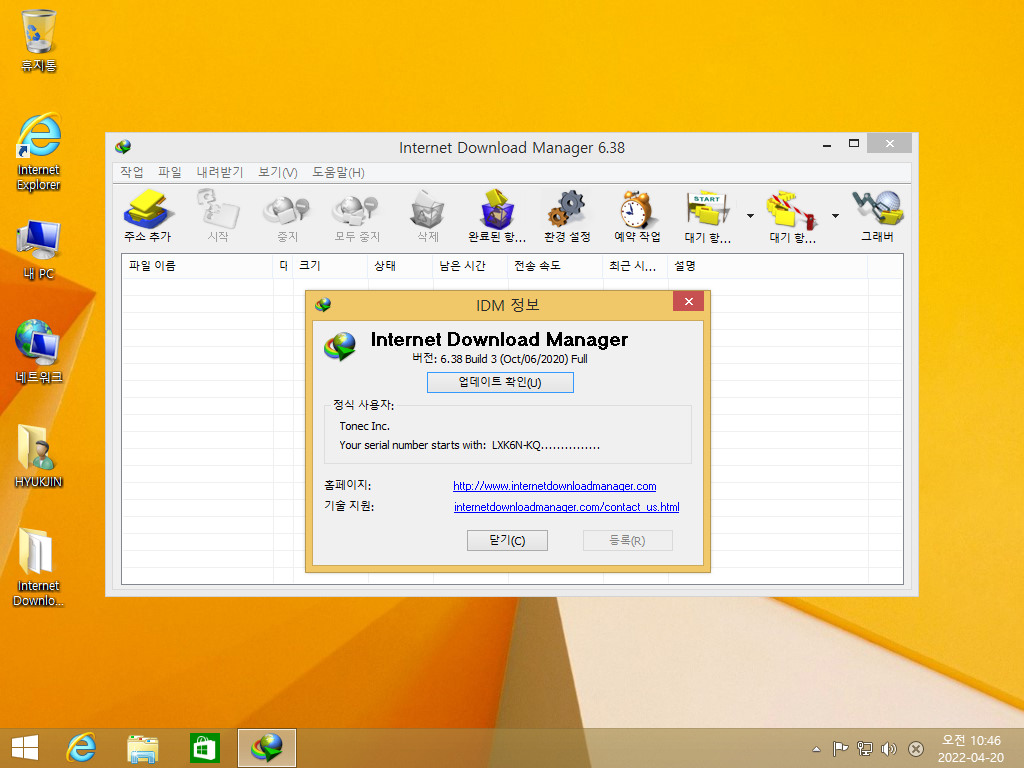Viewport: 1024px width, 768px height.
Task: Close the IDM 정보 dialog with X
Action: click(688, 301)
